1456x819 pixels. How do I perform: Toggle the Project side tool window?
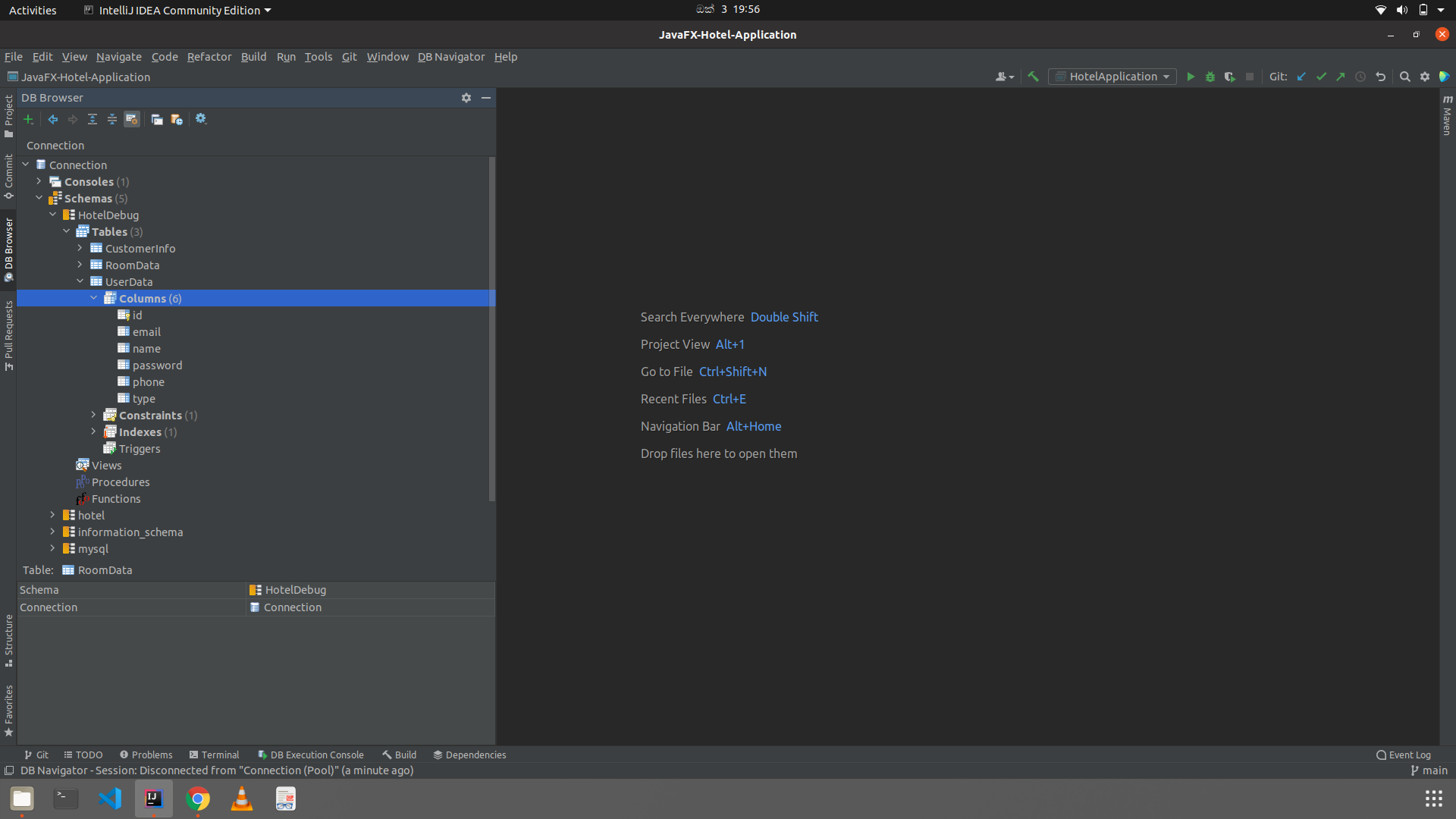tap(8, 115)
